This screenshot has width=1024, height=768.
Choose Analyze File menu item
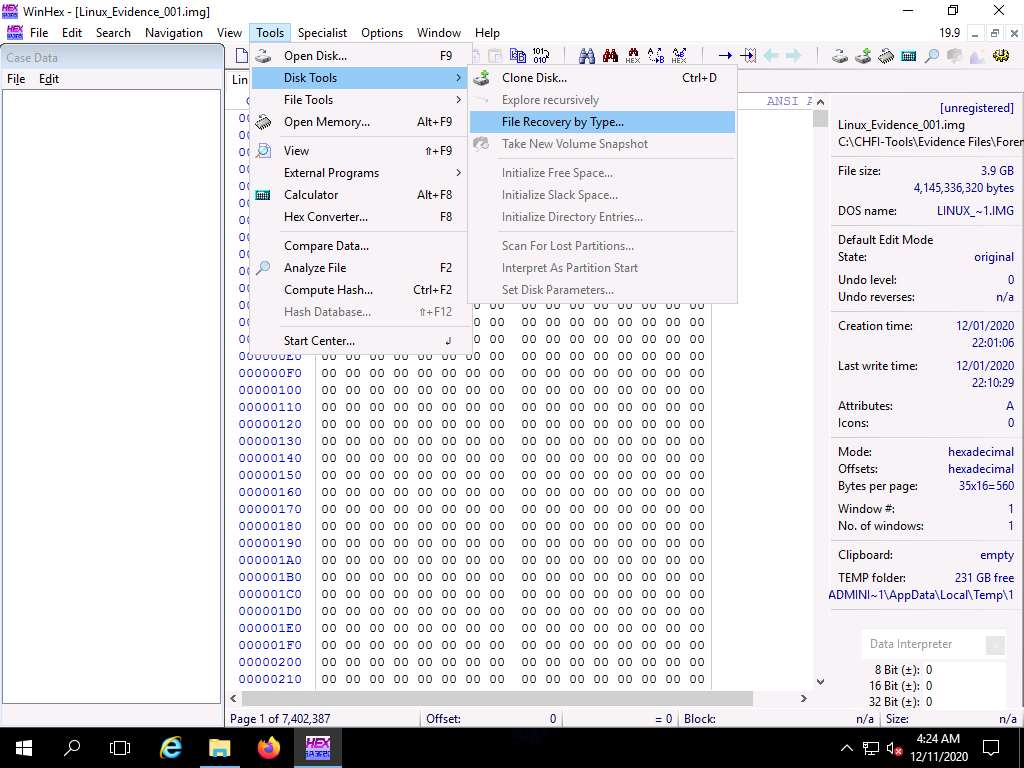[359, 268]
